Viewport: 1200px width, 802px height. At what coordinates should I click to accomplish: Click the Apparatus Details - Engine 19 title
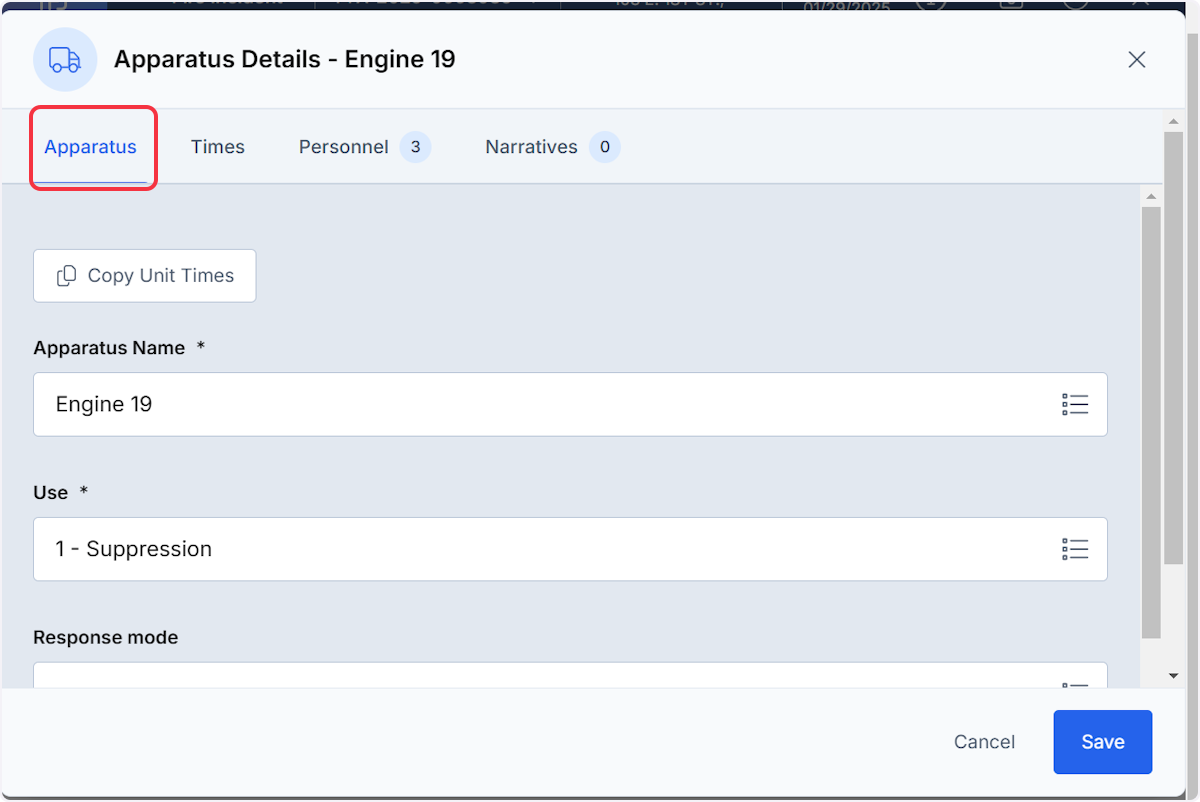click(285, 59)
